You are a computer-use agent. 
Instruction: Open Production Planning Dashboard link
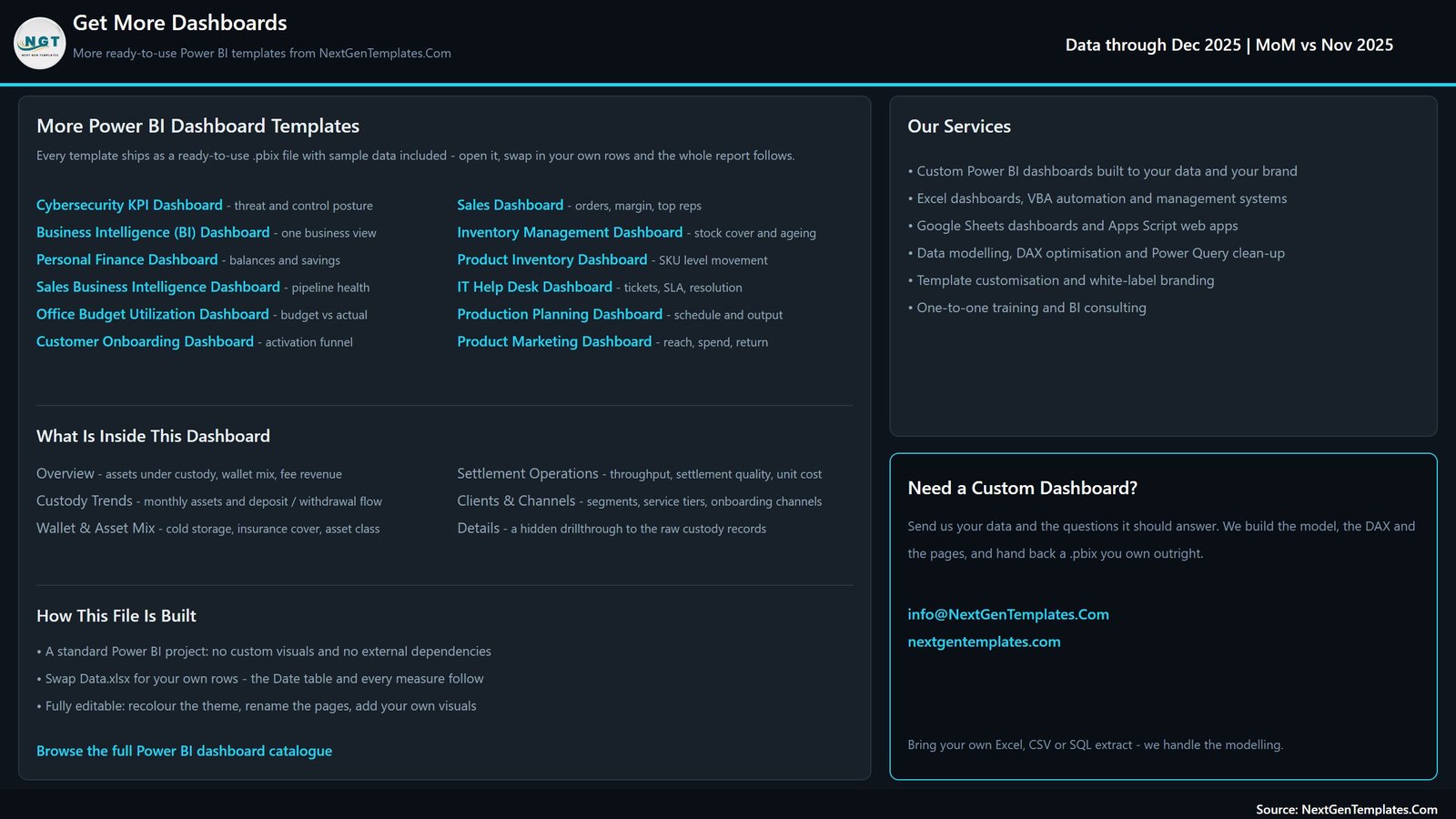(560, 315)
